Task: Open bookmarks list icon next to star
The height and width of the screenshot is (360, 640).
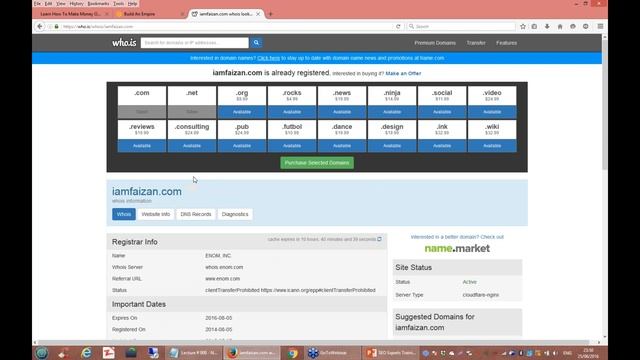Action: pyautogui.click(x=534, y=26)
